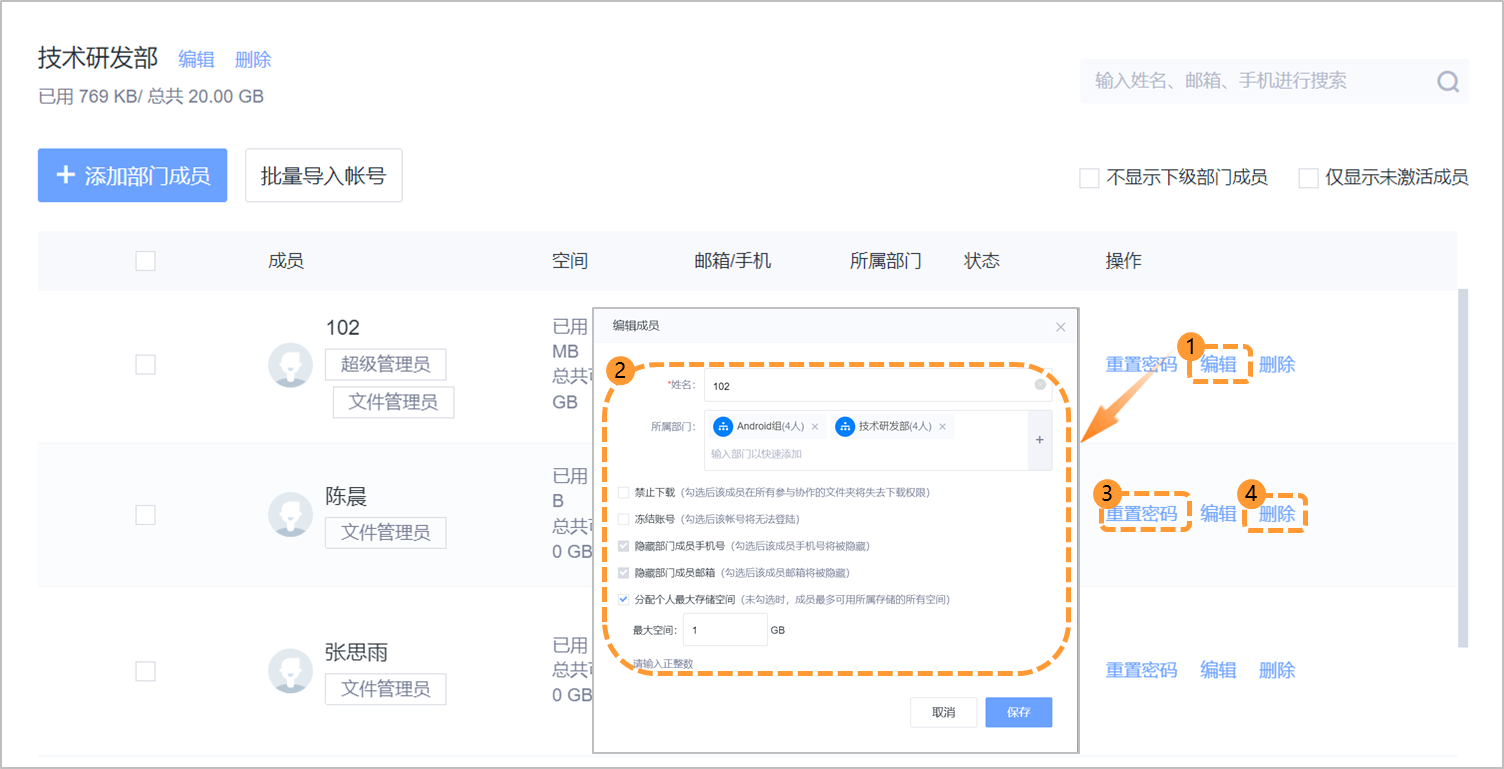This screenshot has height=769, width=1504.
Task: Click the member list vertical scrollbar
Action: 1463,468
